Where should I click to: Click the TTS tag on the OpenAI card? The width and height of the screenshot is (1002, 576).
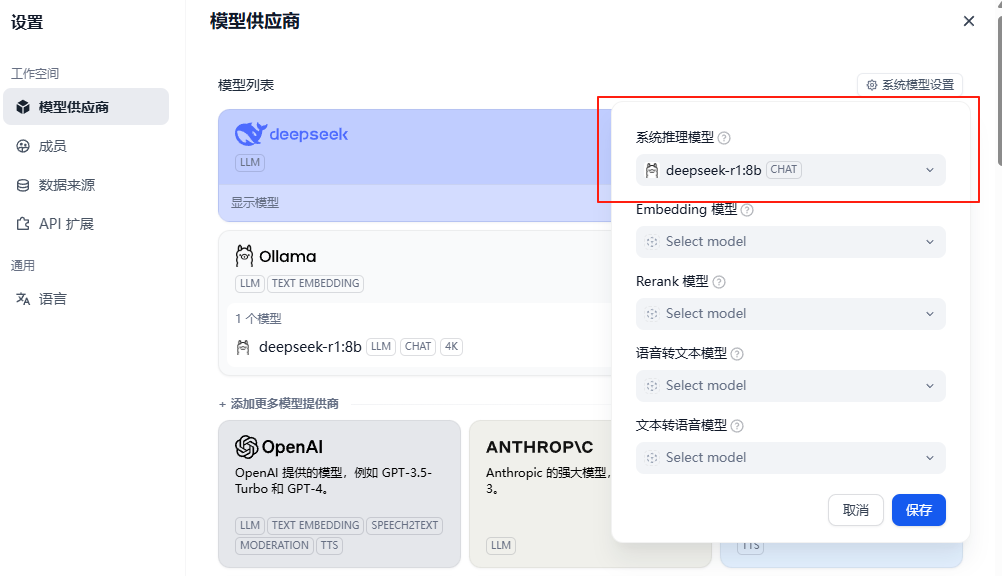(x=329, y=545)
